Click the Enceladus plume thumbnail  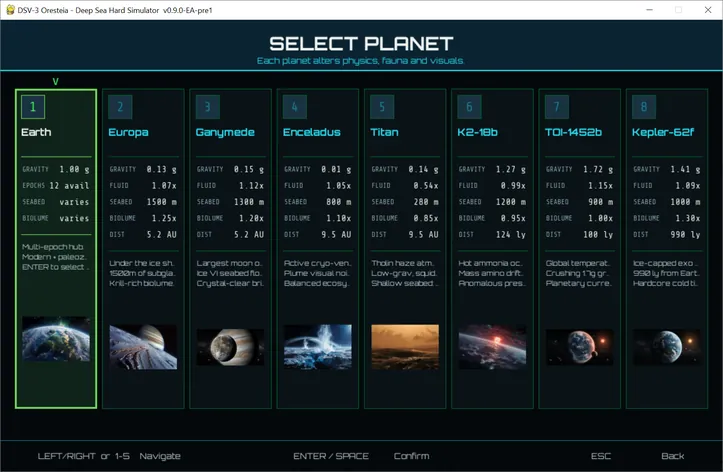pos(318,347)
